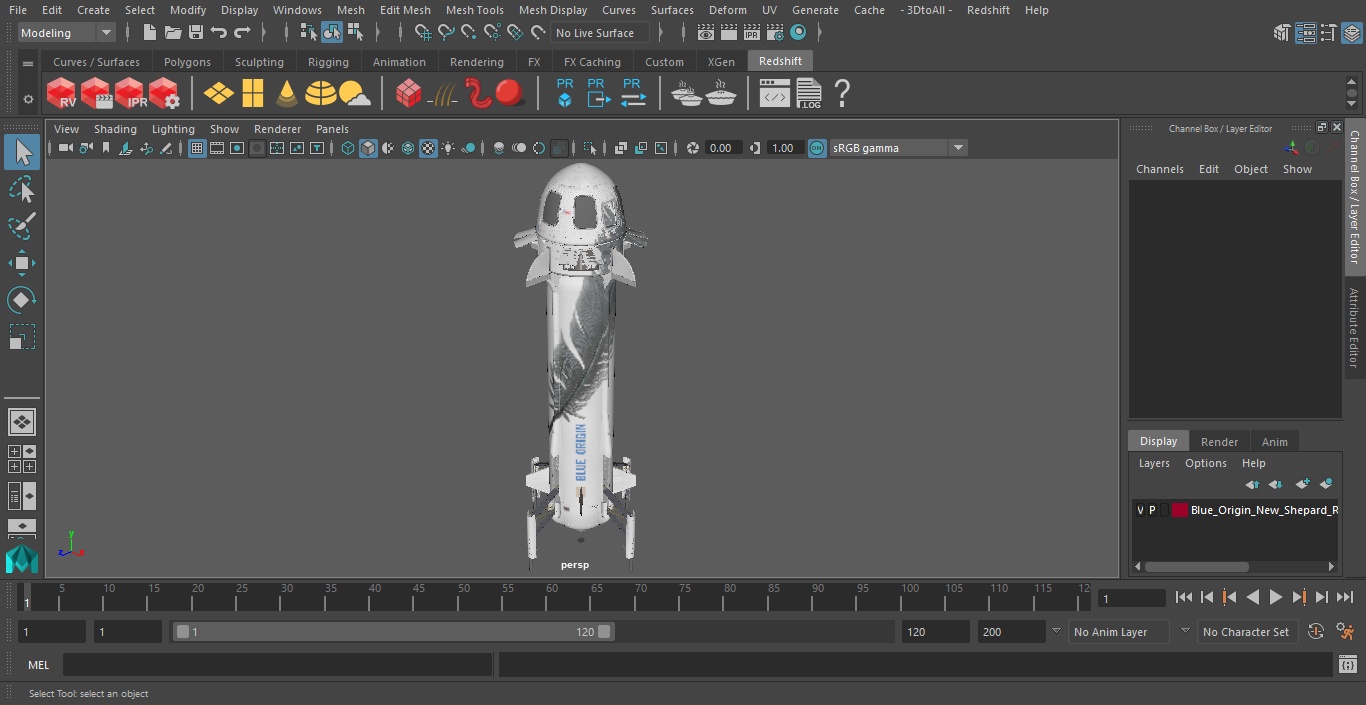The width and height of the screenshot is (1366, 705).
Task: Open Redshift script editor icon
Action: [x=774, y=94]
